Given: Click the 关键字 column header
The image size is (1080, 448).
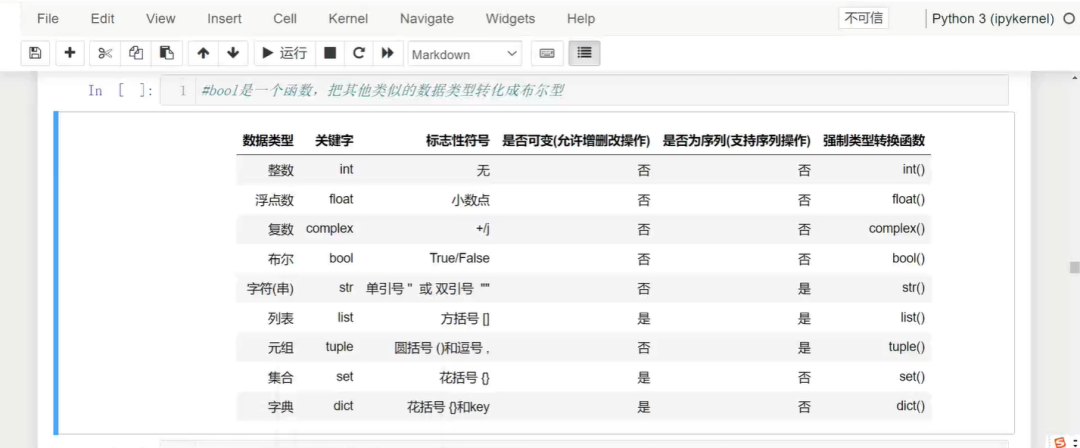Looking at the screenshot, I should point(334,141).
